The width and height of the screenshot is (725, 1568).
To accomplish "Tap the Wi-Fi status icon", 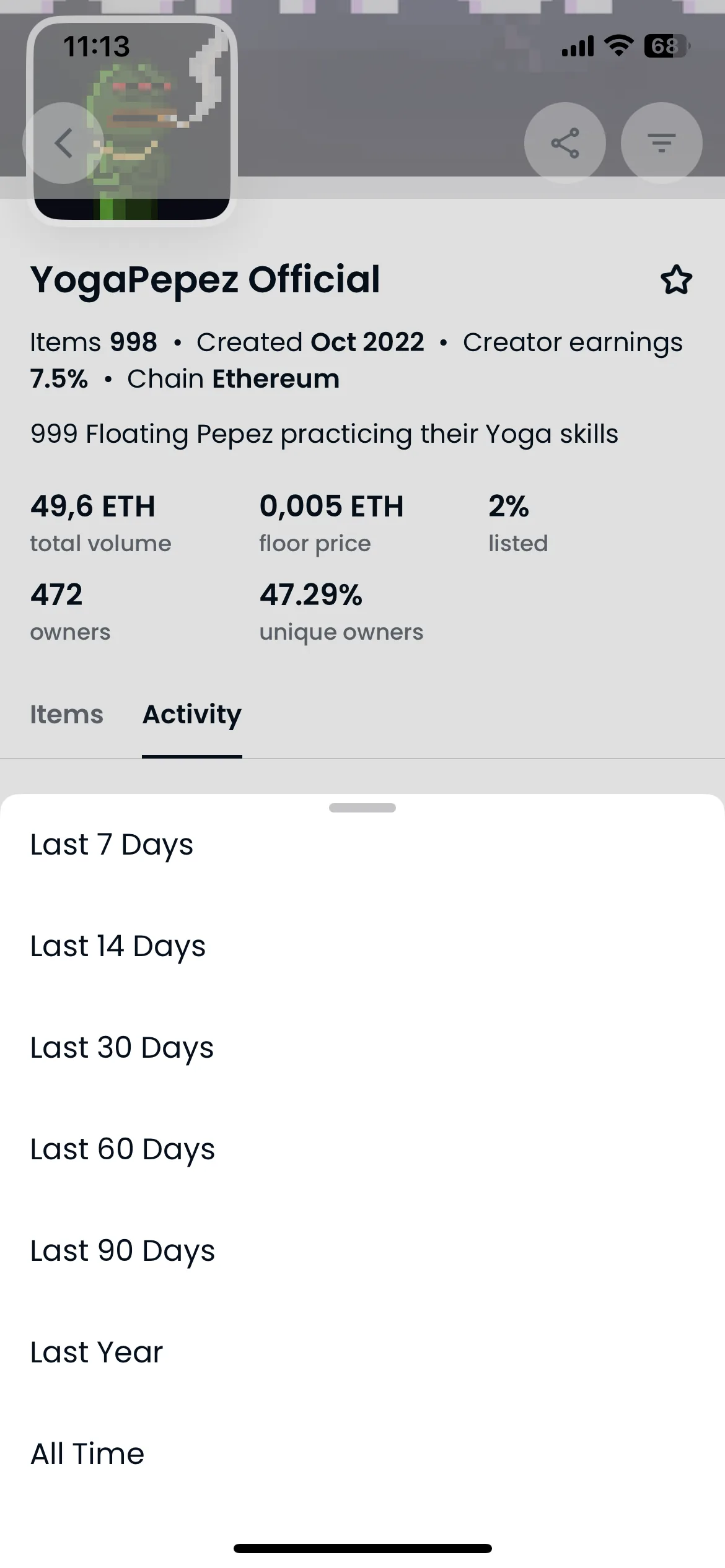I will click(618, 46).
